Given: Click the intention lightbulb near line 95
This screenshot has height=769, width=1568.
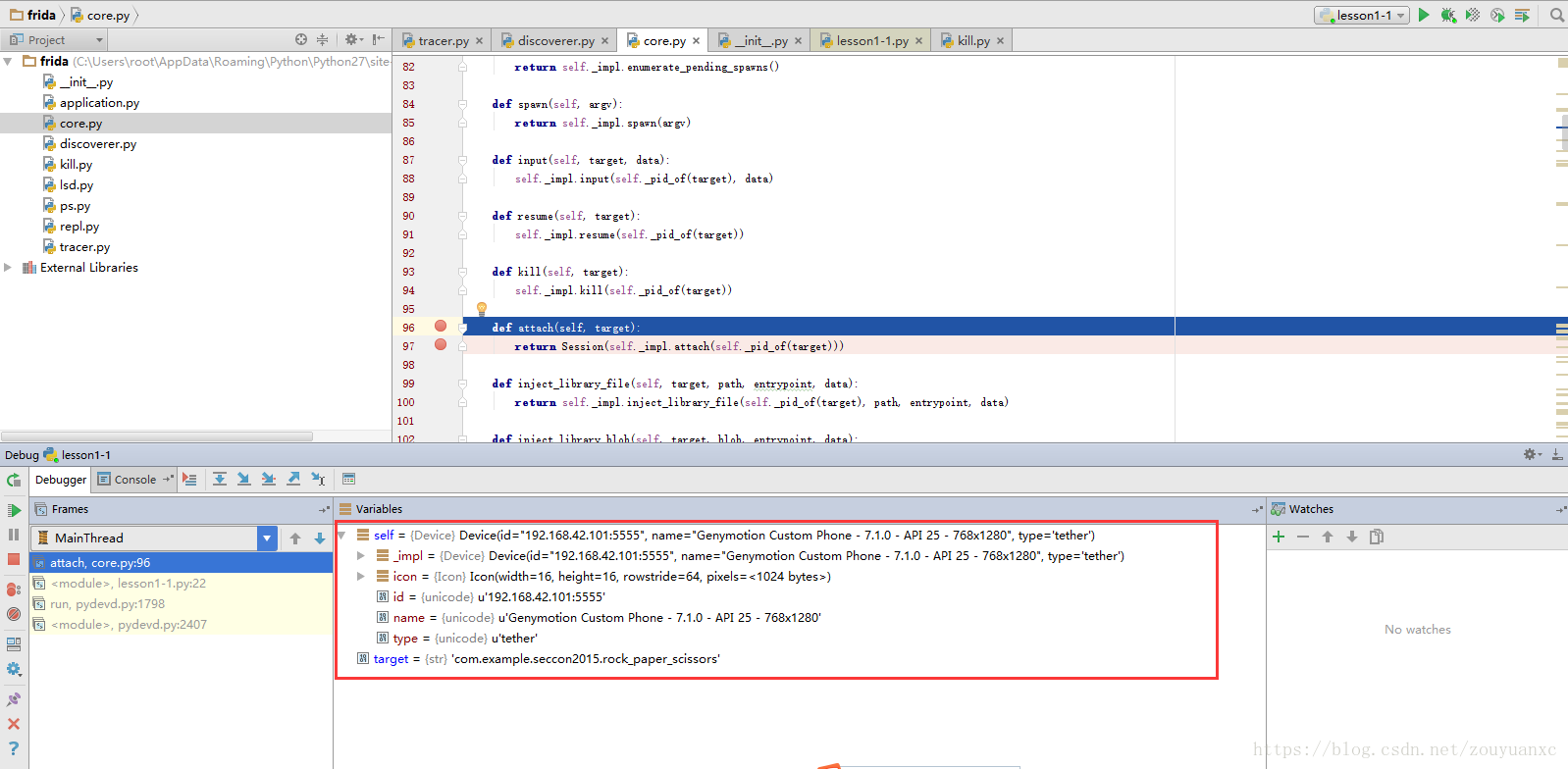Looking at the screenshot, I should (482, 308).
